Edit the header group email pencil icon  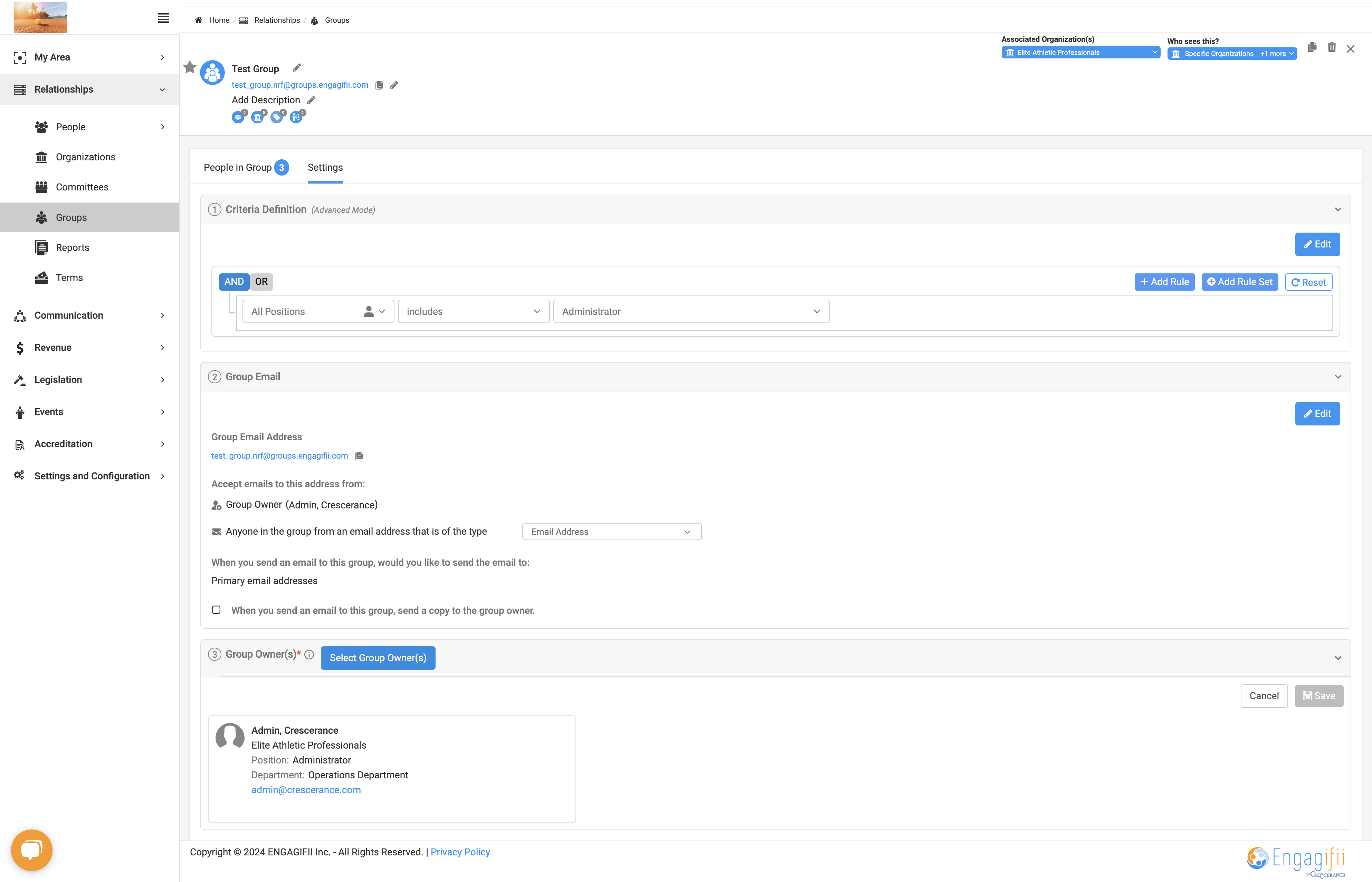tap(394, 85)
